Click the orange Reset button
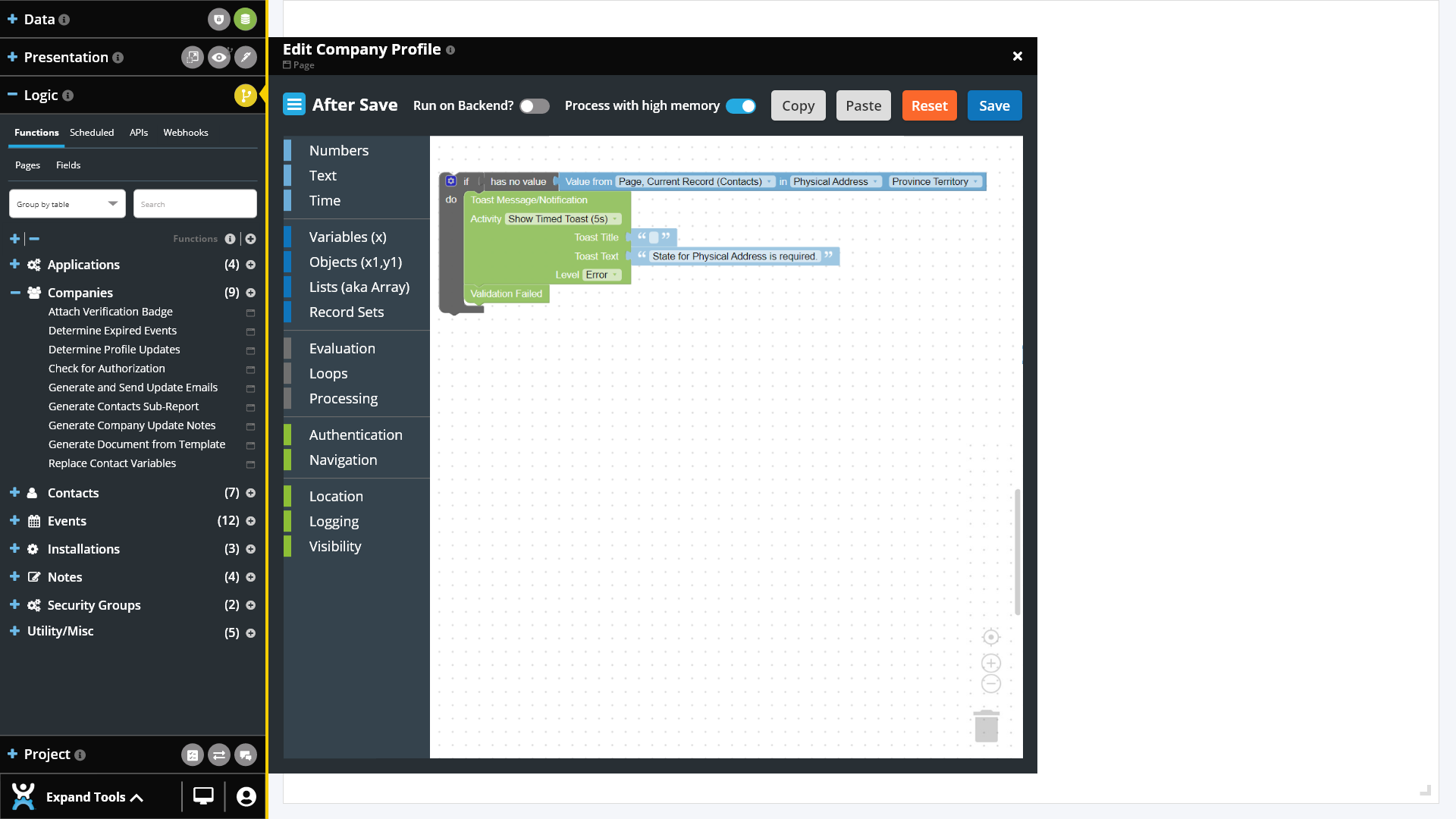 (929, 106)
